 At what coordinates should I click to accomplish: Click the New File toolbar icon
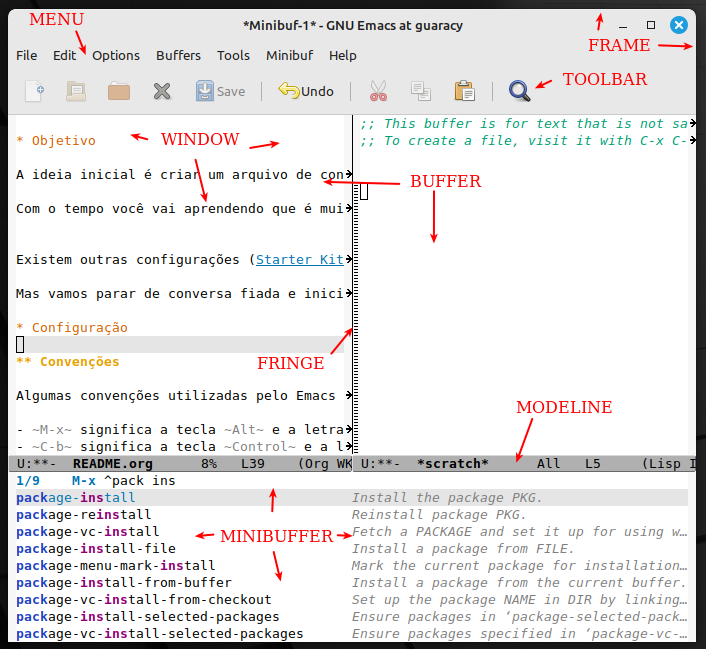click(x=34, y=91)
